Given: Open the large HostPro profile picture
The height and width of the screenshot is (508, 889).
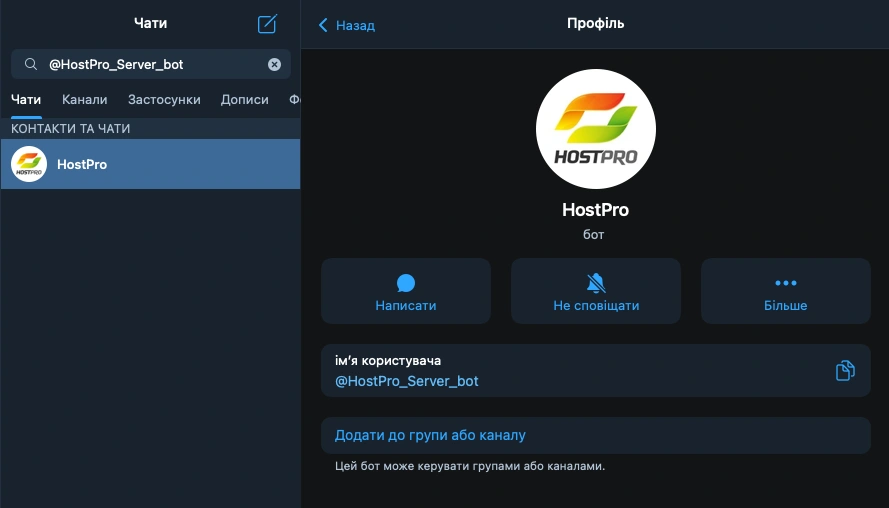Looking at the screenshot, I should [595, 129].
